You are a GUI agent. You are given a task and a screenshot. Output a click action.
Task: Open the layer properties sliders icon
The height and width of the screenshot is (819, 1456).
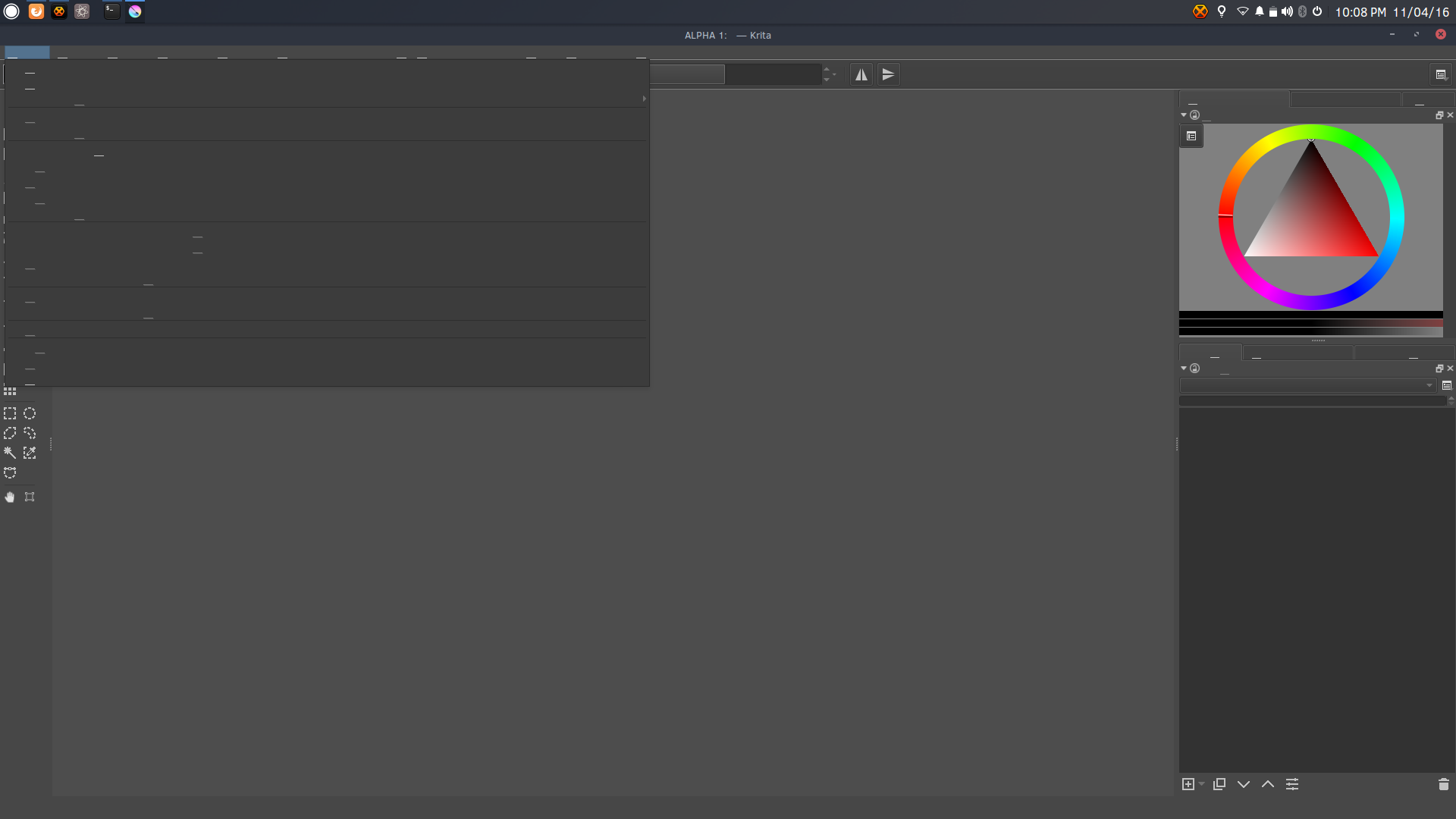tap(1292, 784)
